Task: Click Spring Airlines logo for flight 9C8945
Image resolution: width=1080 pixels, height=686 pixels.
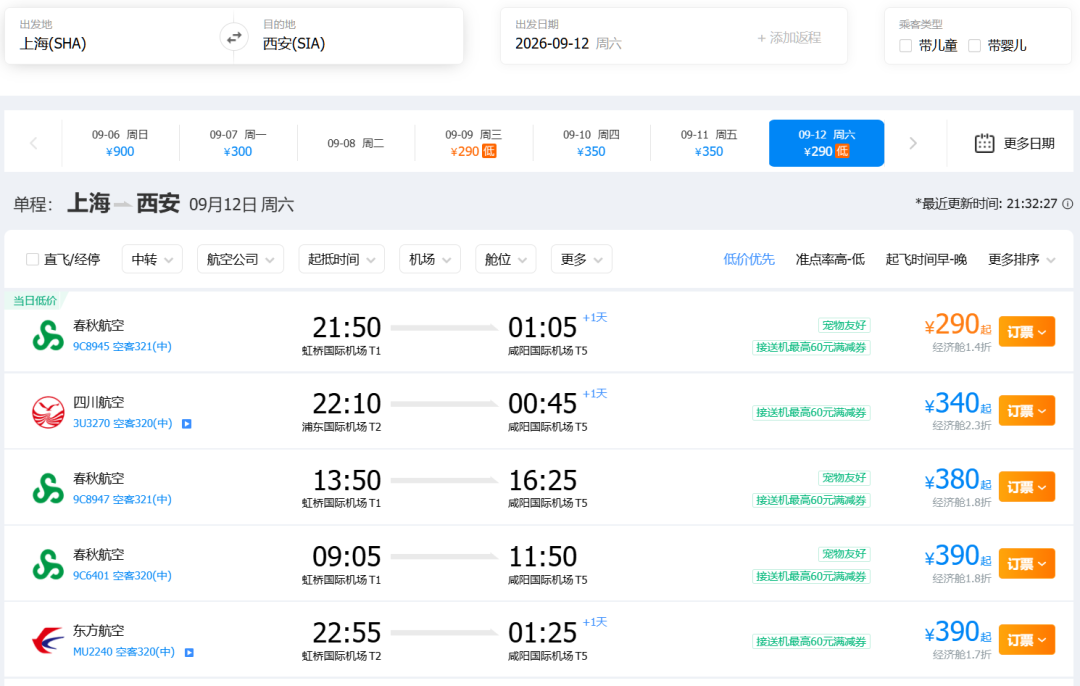Action: pyautogui.click(x=48, y=335)
